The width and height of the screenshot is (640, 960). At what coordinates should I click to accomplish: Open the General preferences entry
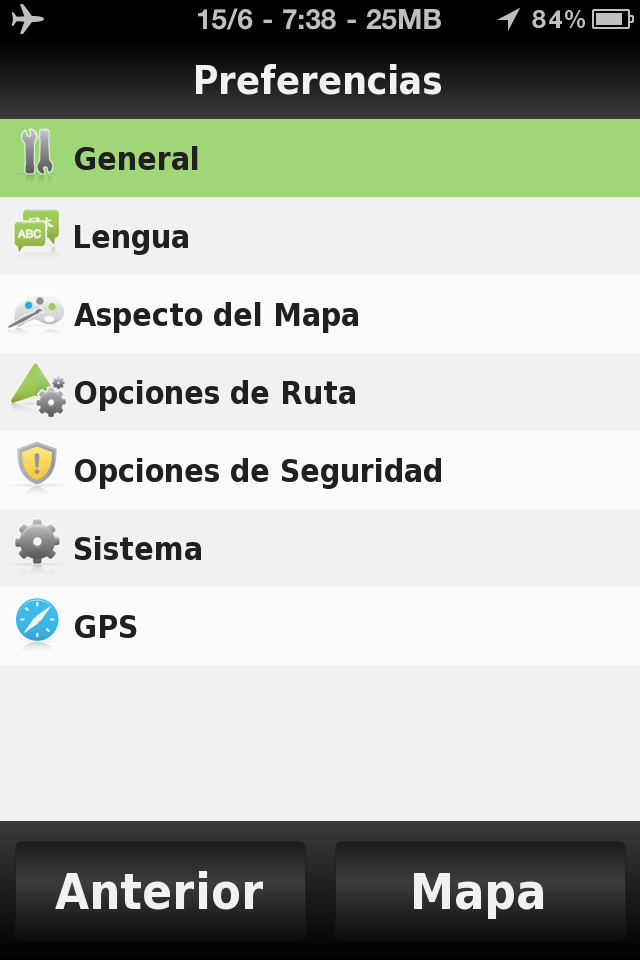(x=320, y=158)
